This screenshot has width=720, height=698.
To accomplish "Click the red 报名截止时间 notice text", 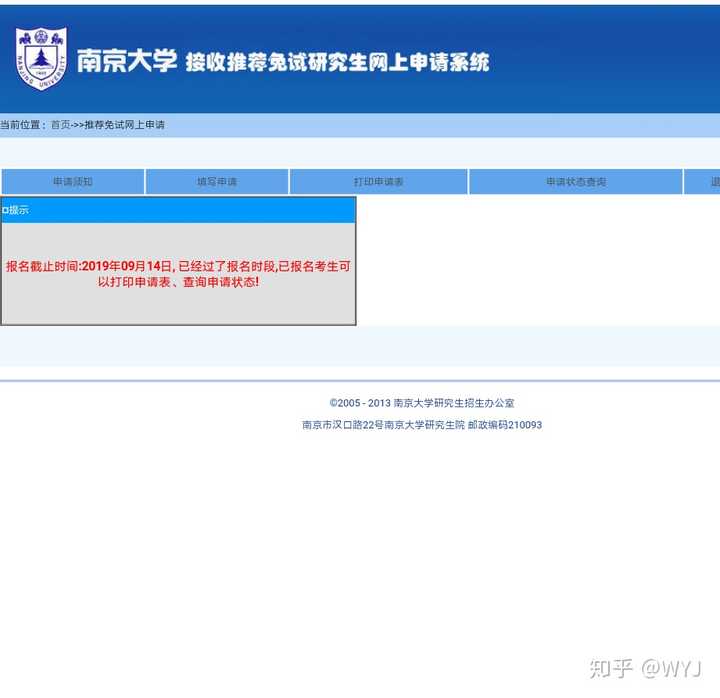I will (x=178, y=274).
